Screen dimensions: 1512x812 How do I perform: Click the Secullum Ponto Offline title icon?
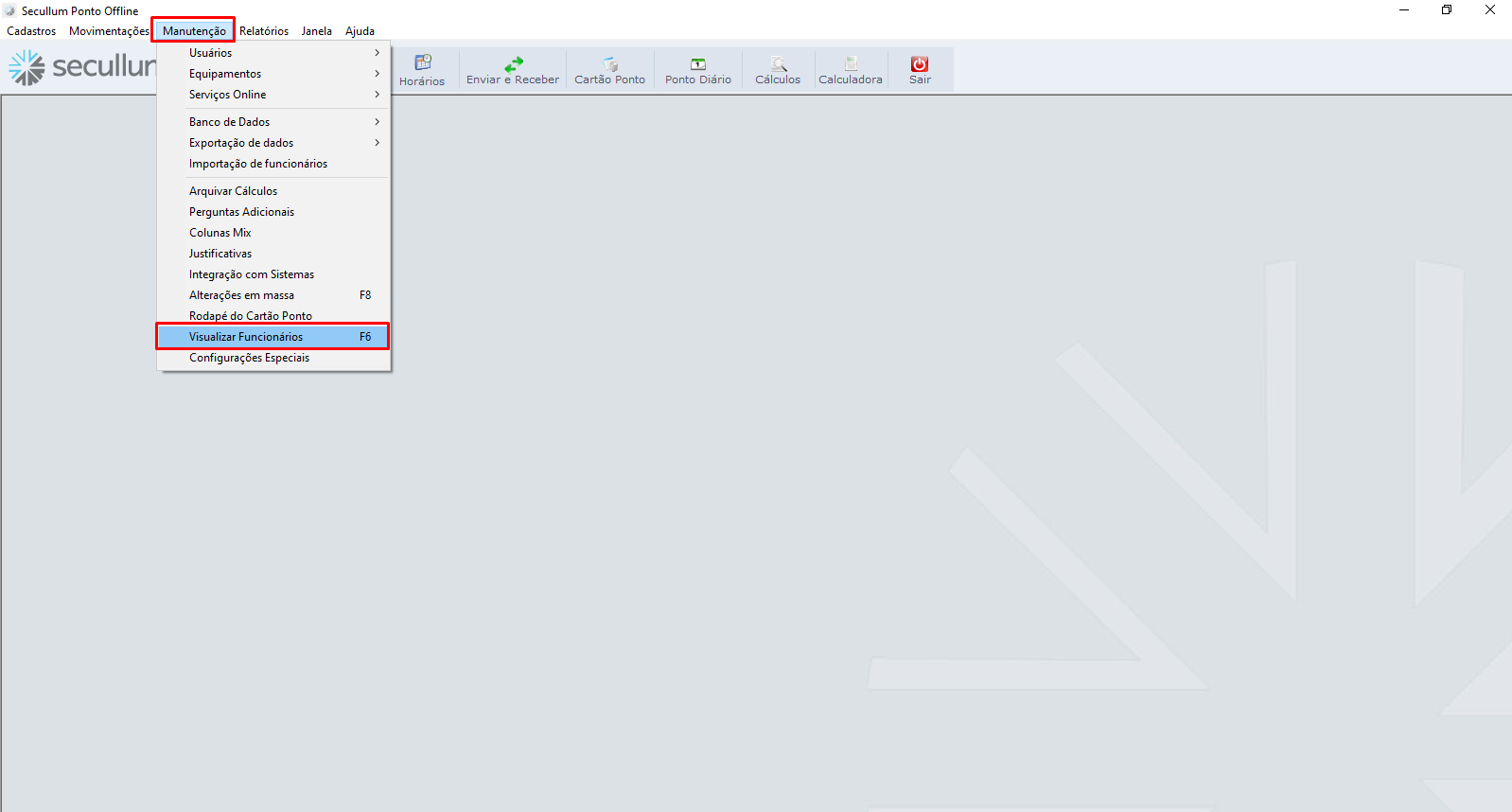[x=10, y=10]
